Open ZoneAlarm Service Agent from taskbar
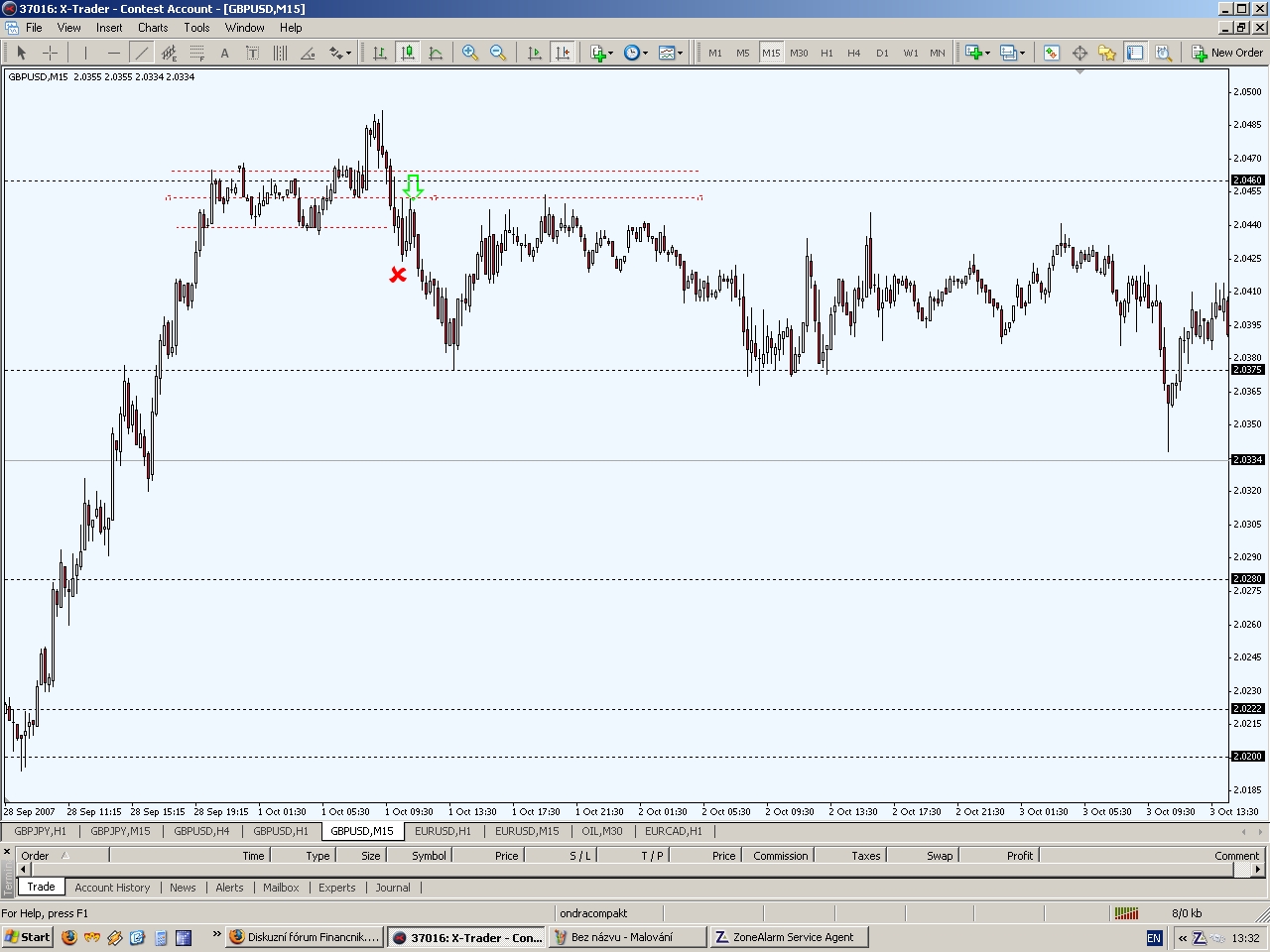The image size is (1270, 952). click(x=789, y=937)
